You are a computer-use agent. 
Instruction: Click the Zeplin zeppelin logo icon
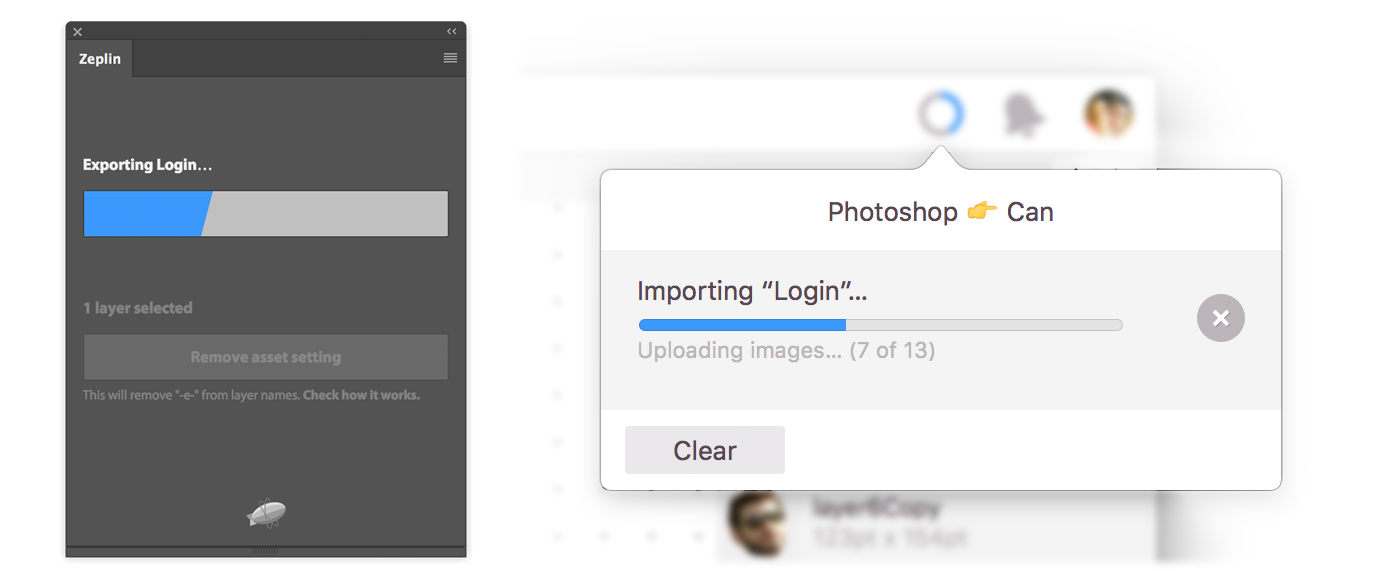(266, 514)
